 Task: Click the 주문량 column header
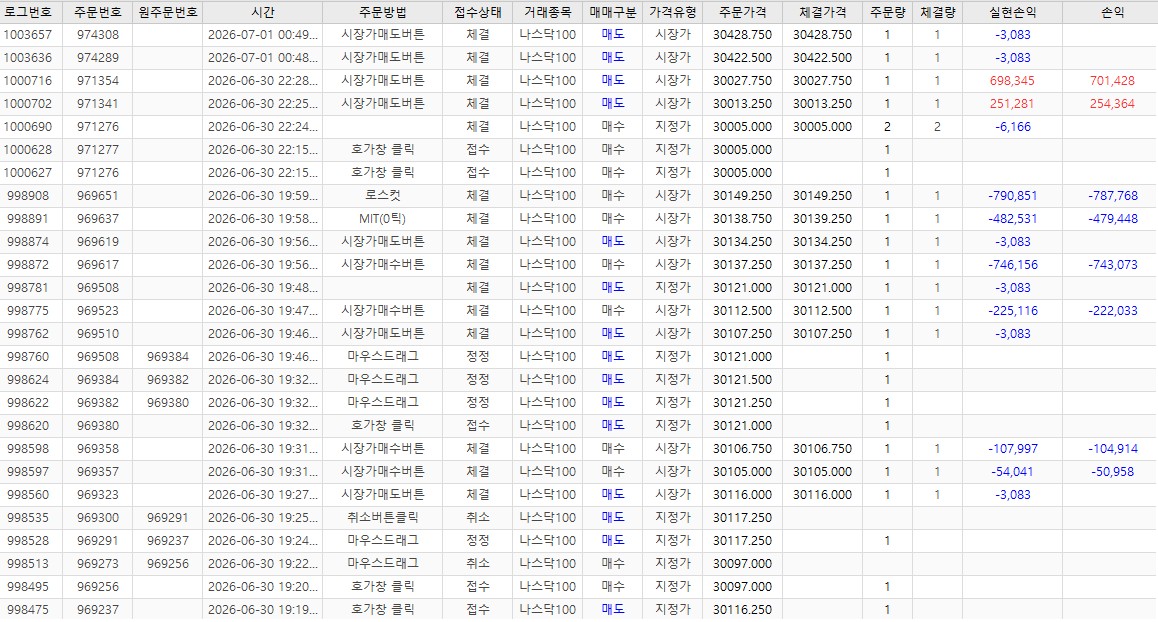pyautogui.click(x=887, y=12)
